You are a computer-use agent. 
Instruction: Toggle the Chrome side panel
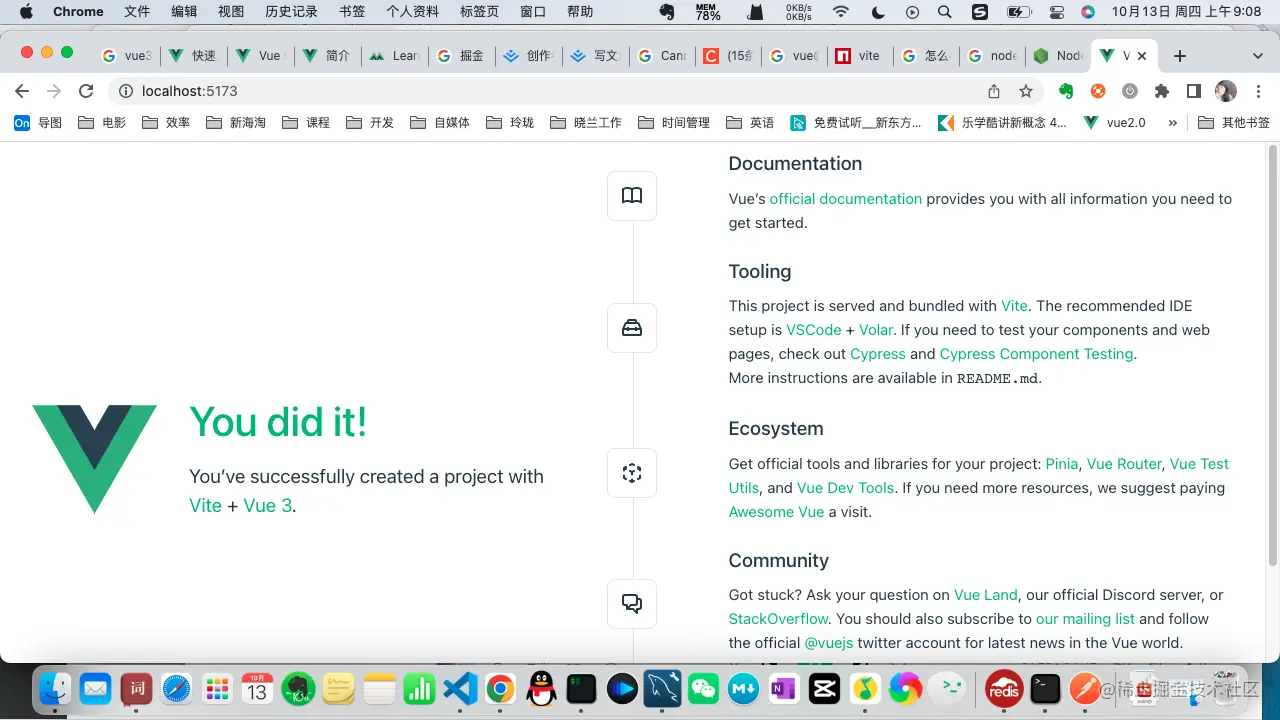tap(1194, 91)
